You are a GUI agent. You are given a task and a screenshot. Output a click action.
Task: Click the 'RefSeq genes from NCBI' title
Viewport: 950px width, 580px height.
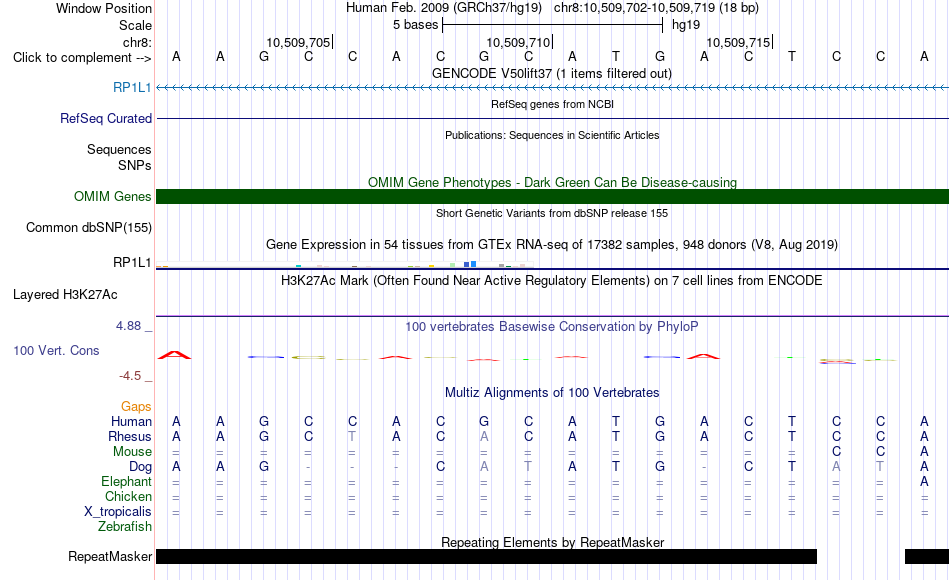click(553, 104)
